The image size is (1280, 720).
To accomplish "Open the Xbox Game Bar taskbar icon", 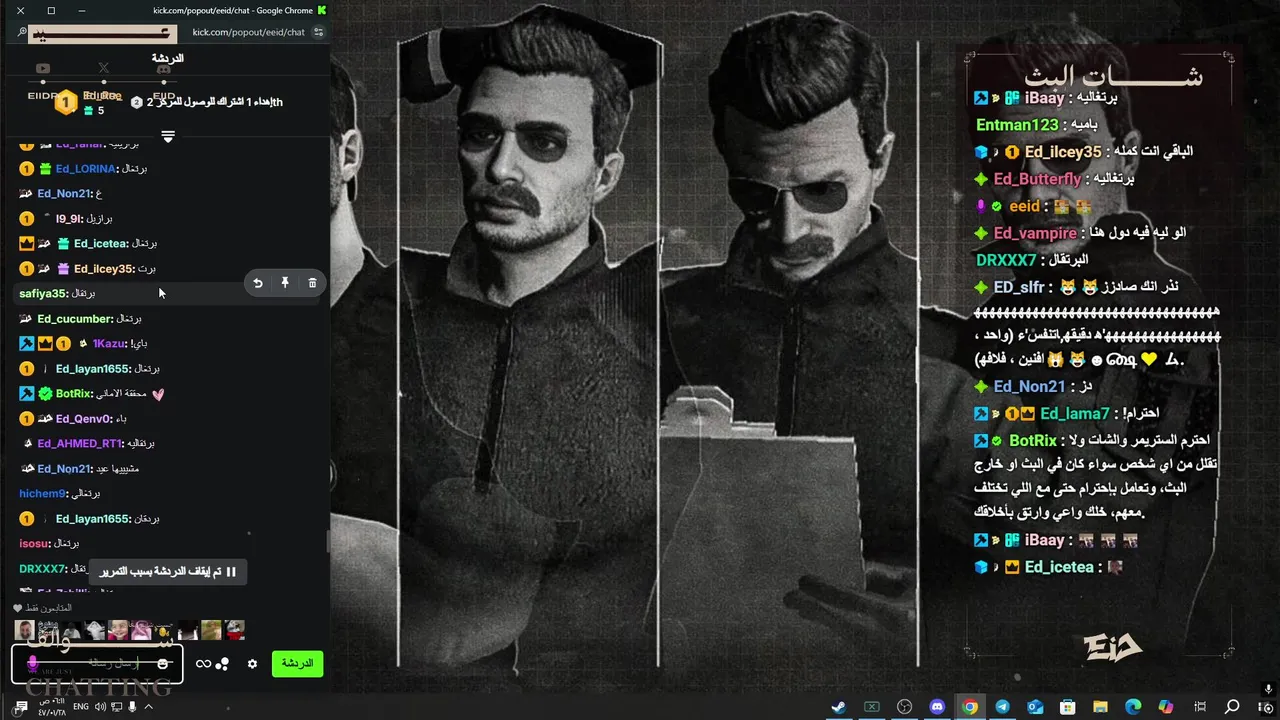I will point(871,706).
